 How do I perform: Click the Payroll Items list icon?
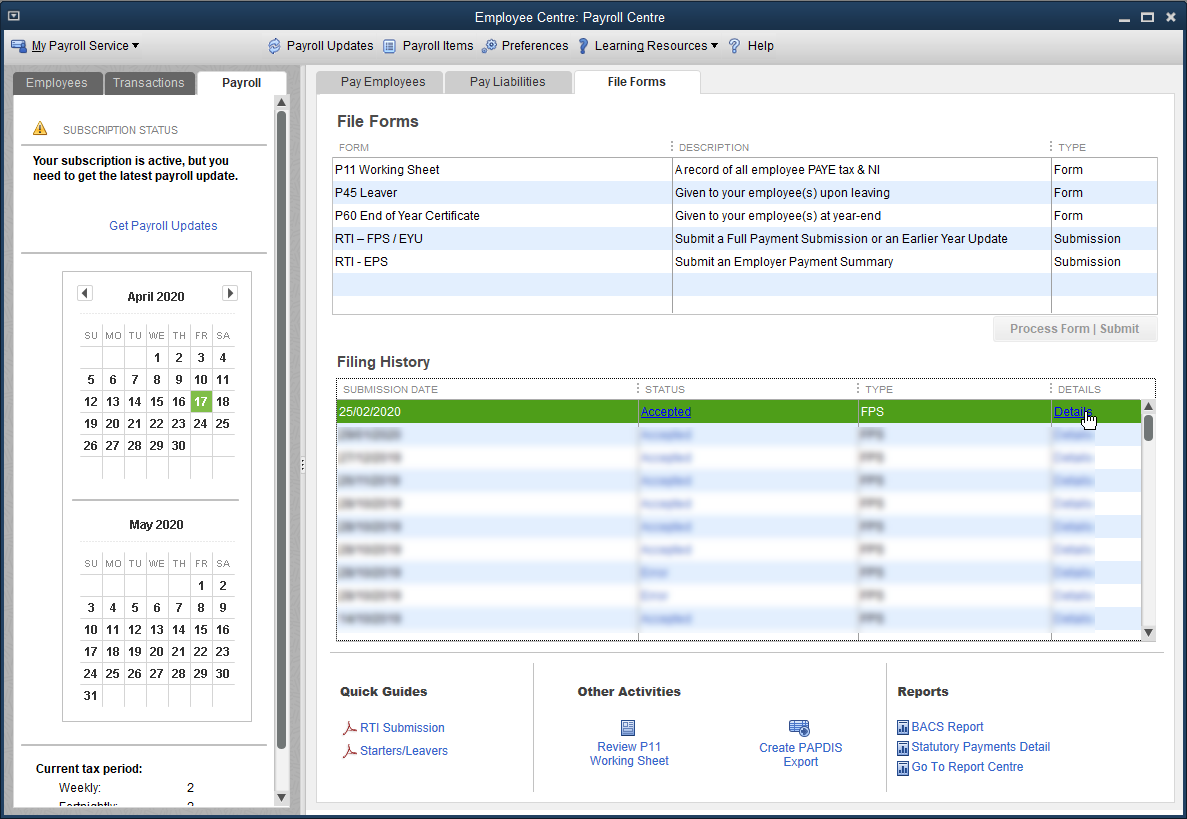click(x=389, y=46)
